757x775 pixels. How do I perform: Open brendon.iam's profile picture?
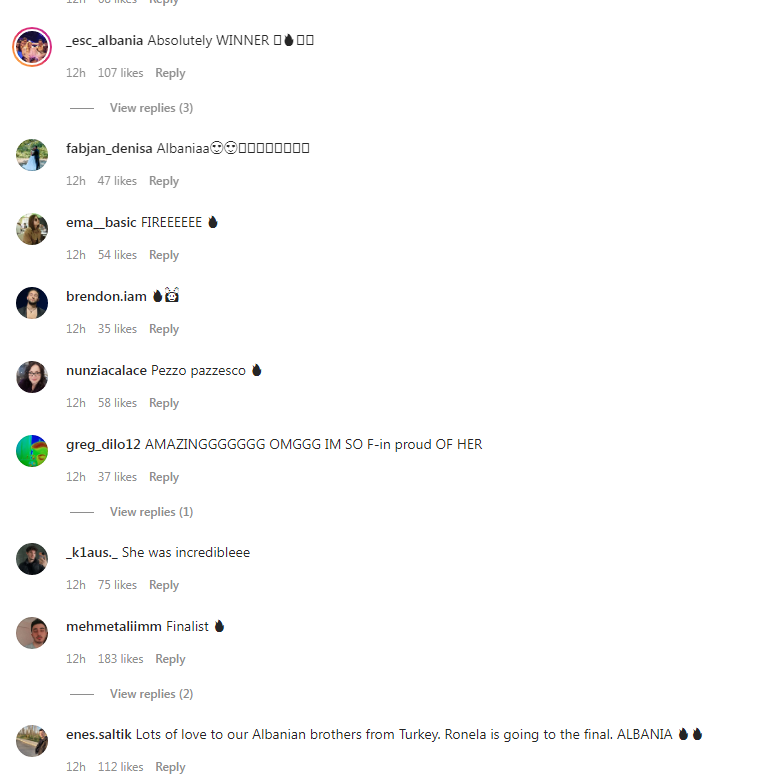[32, 303]
